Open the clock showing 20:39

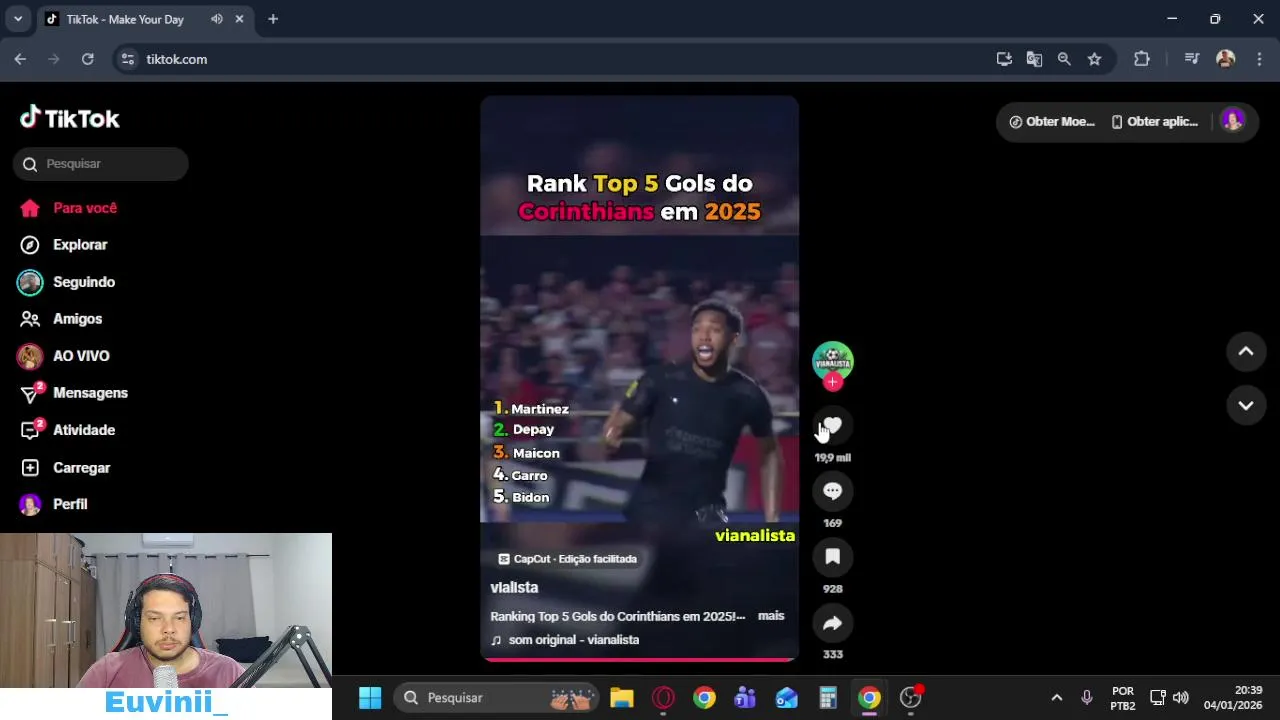tap(1233, 698)
